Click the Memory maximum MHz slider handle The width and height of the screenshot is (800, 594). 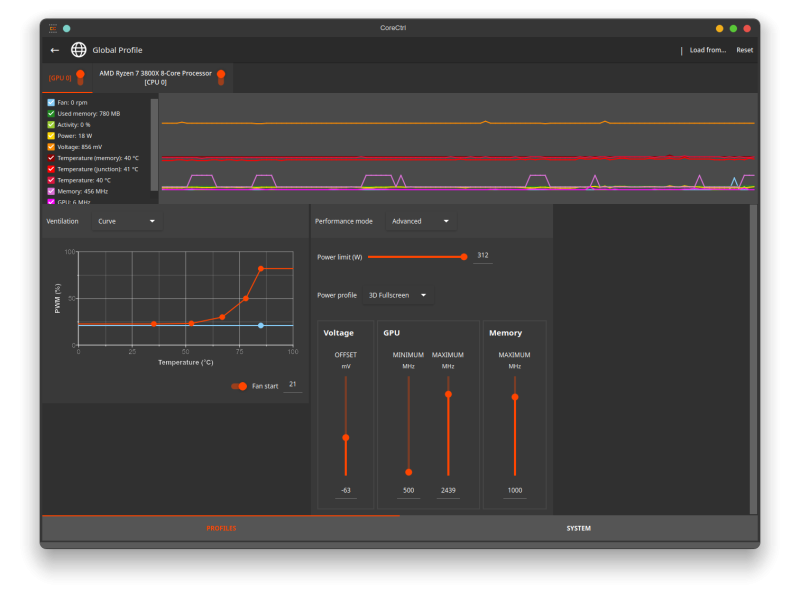(x=515, y=397)
